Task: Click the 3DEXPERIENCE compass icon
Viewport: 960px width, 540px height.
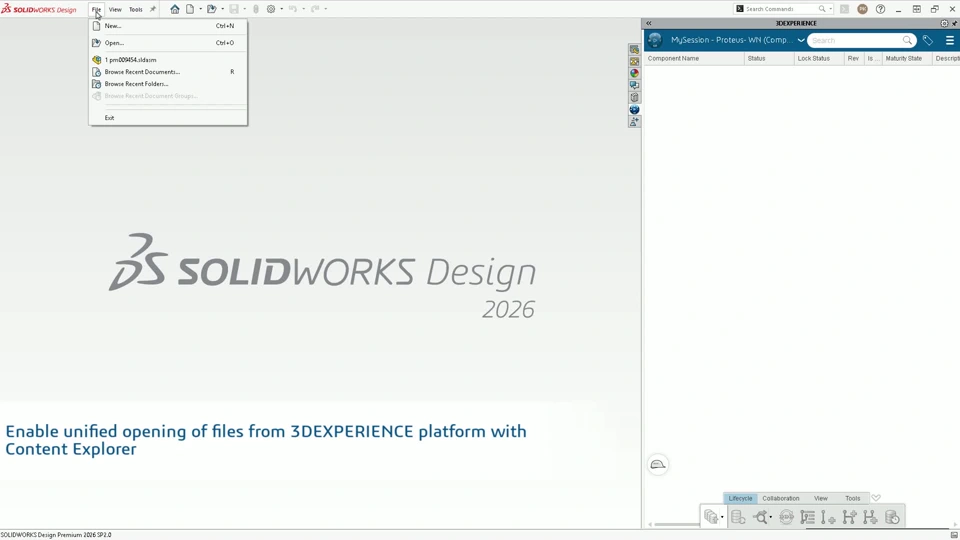Action: [x=655, y=40]
